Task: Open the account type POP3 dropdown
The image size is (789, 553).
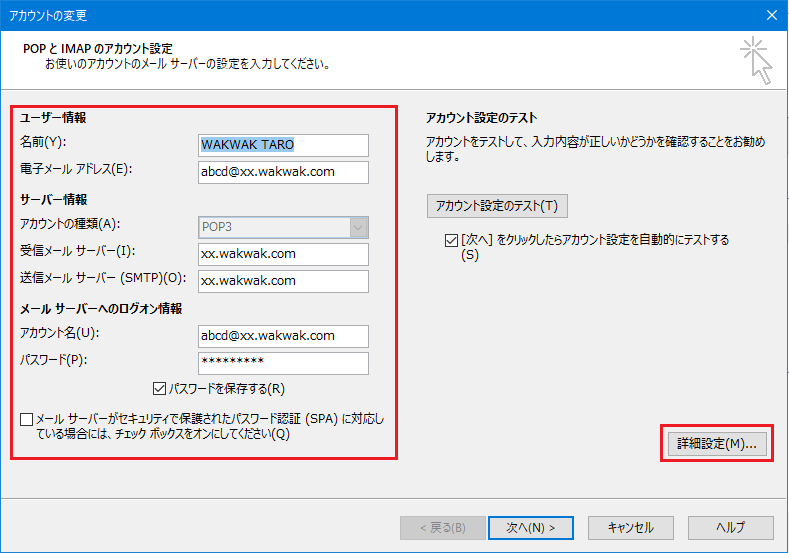Action: (283, 227)
